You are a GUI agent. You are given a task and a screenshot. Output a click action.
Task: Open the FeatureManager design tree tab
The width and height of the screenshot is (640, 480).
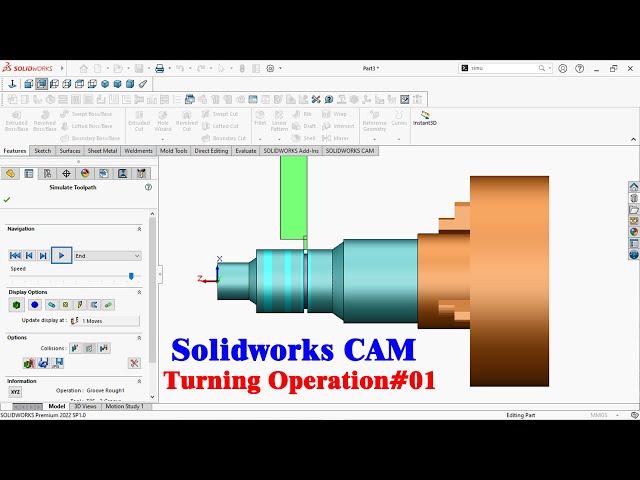click(10, 173)
